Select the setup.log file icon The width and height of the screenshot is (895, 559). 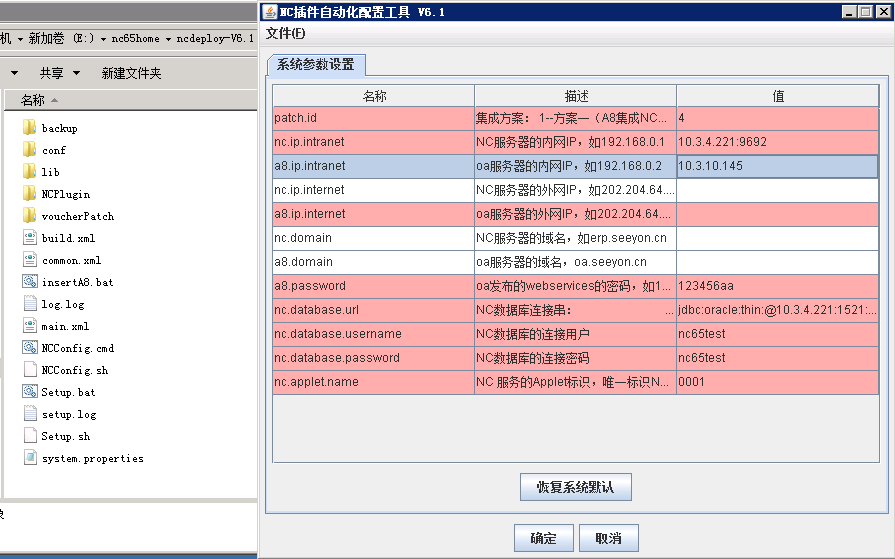coord(30,413)
